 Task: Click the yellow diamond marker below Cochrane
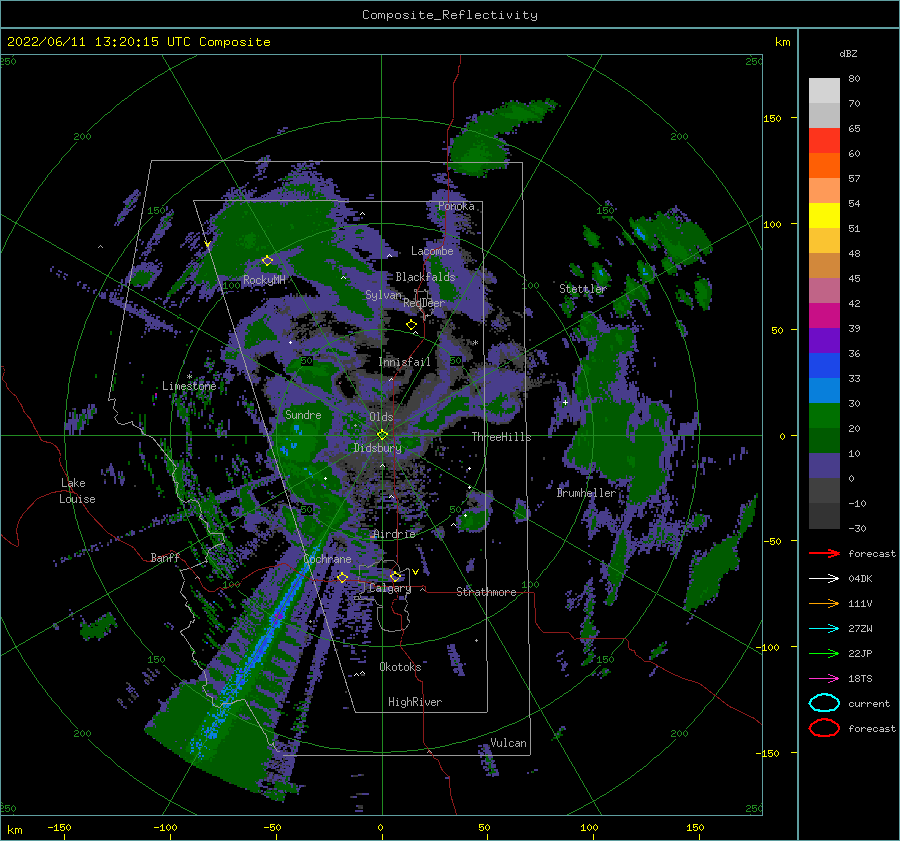[342, 577]
